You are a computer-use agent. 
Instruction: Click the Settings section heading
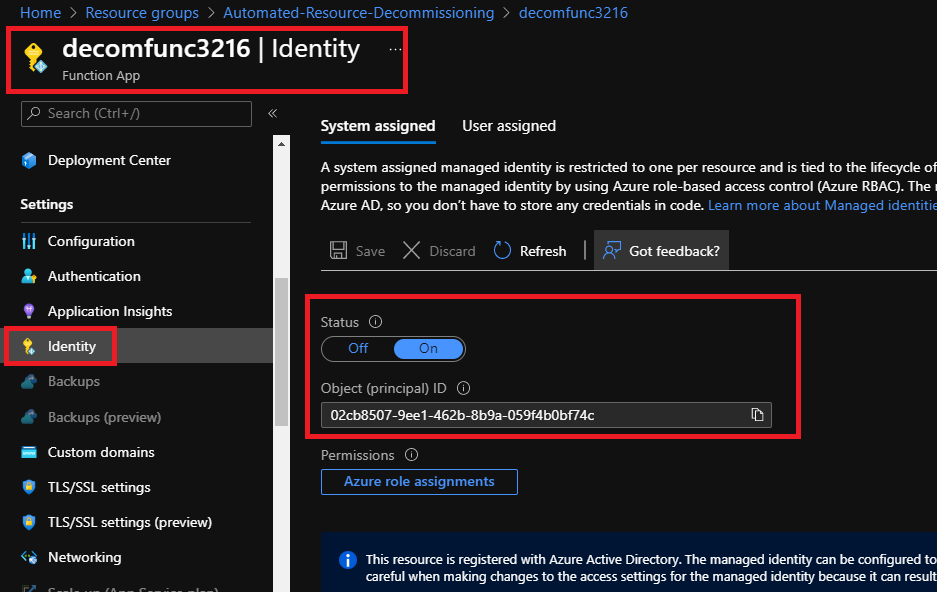pos(47,204)
